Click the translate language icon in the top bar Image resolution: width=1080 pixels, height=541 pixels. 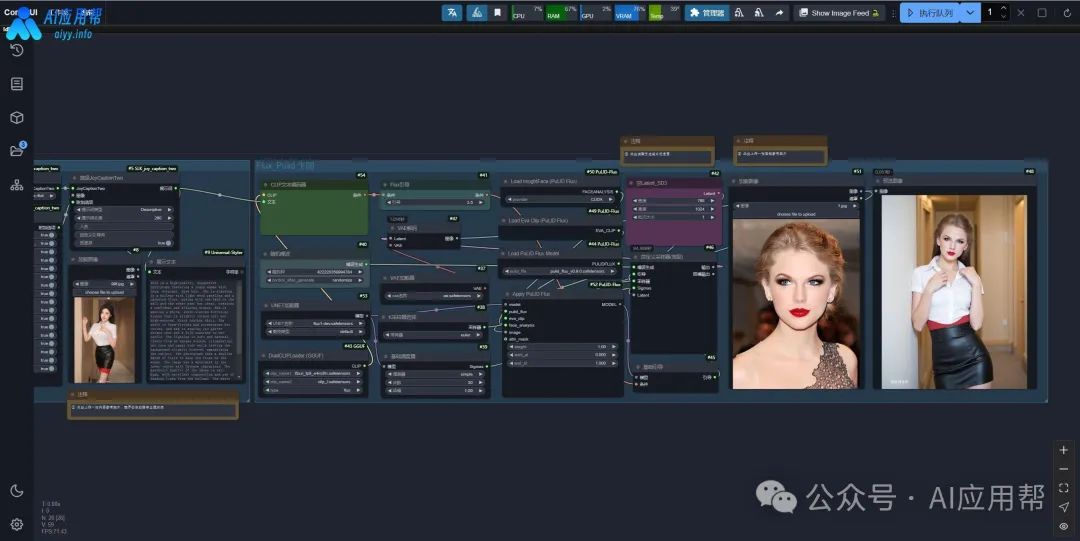click(452, 12)
